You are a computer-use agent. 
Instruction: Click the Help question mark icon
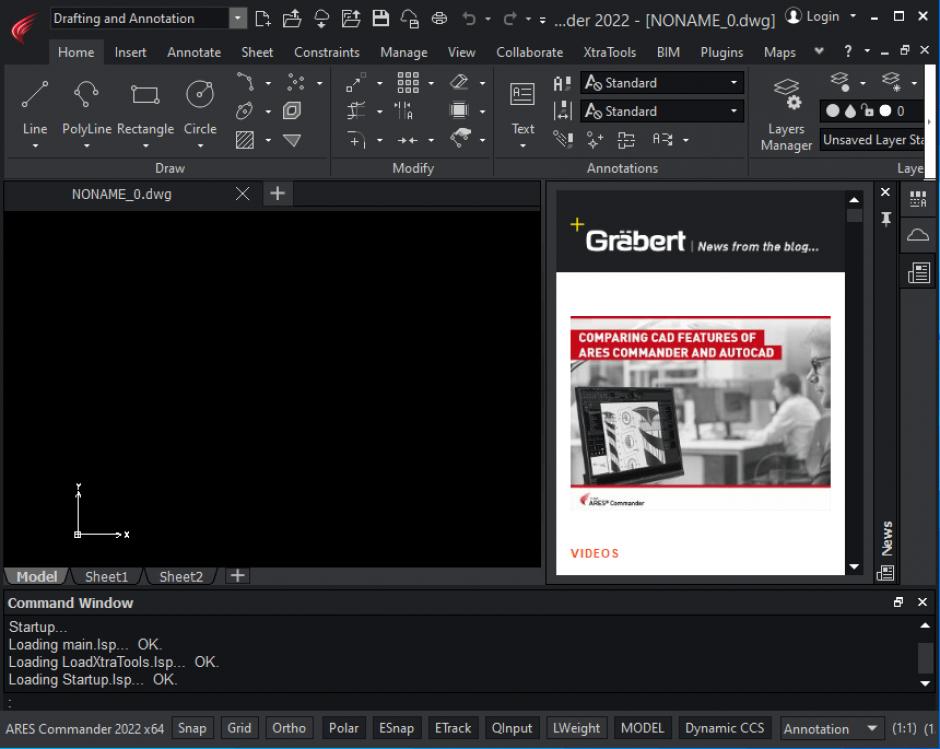click(x=848, y=52)
